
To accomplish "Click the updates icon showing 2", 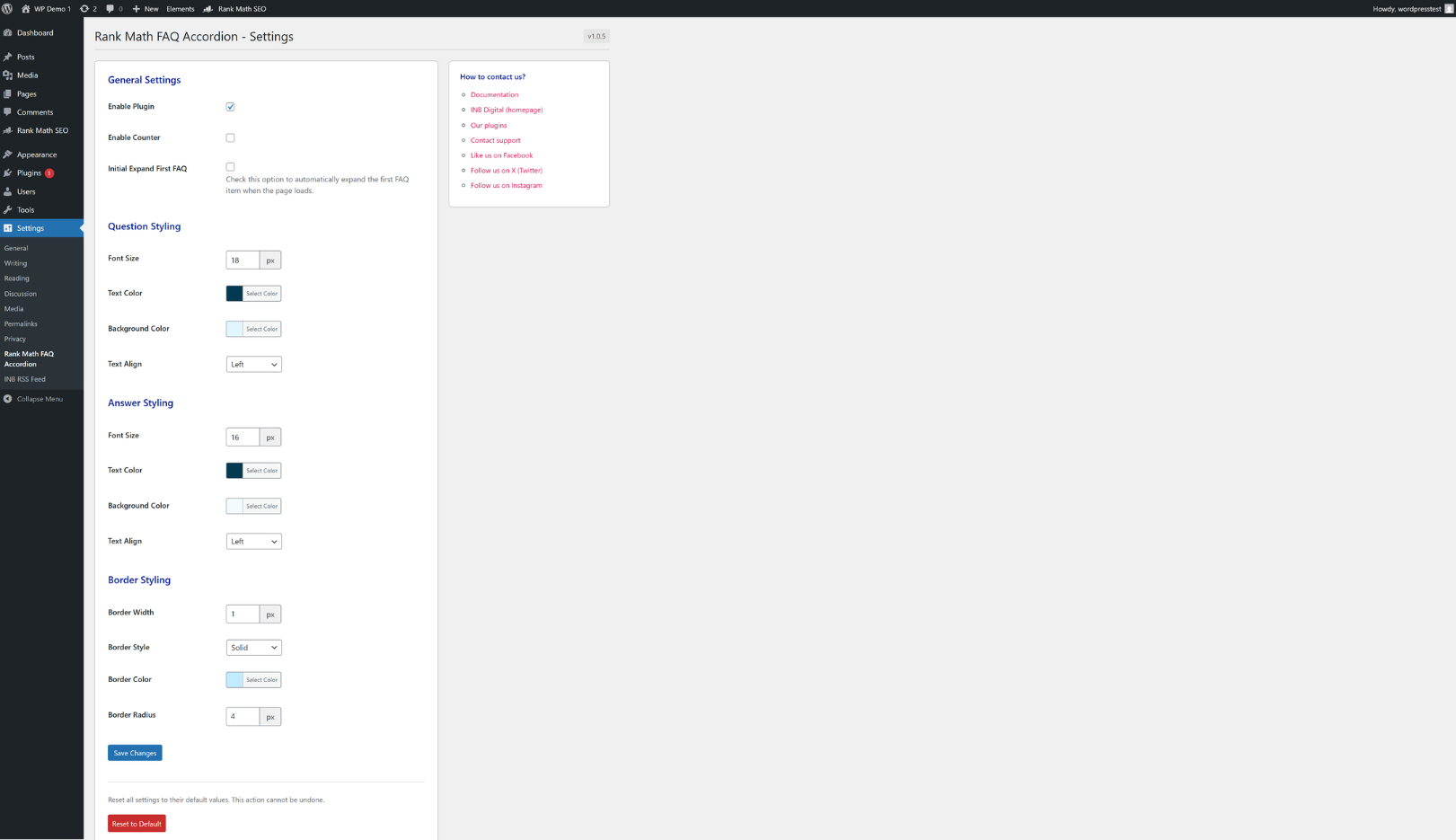I will tap(84, 8).
